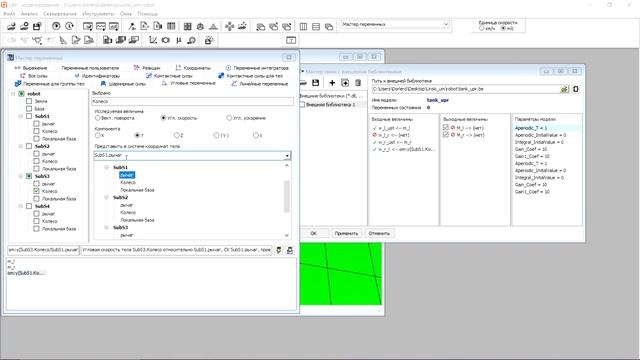Open the Инструменты menu
Image resolution: width=640 pixels, height=360 pixels.
click(98, 13)
